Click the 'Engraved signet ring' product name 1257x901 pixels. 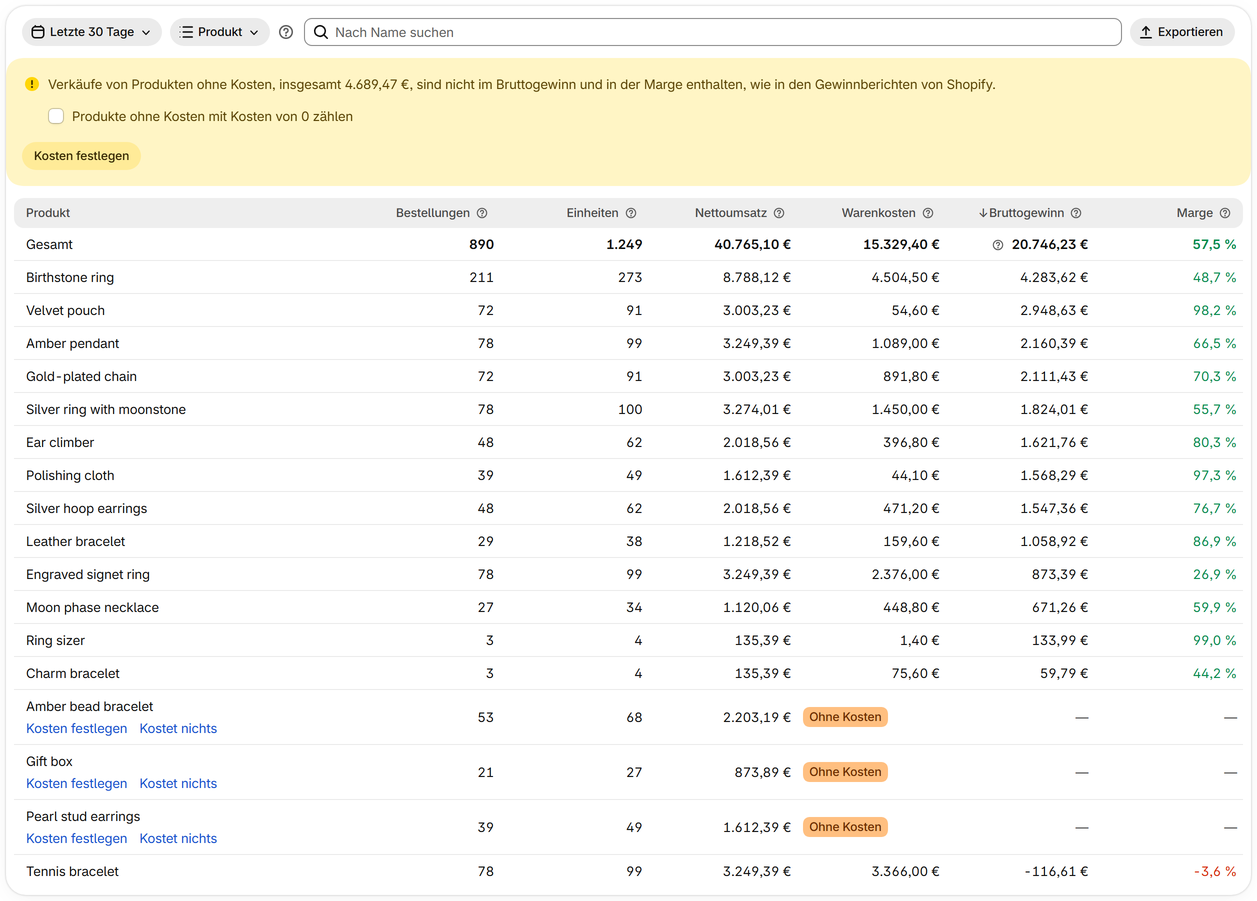(x=88, y=574)
